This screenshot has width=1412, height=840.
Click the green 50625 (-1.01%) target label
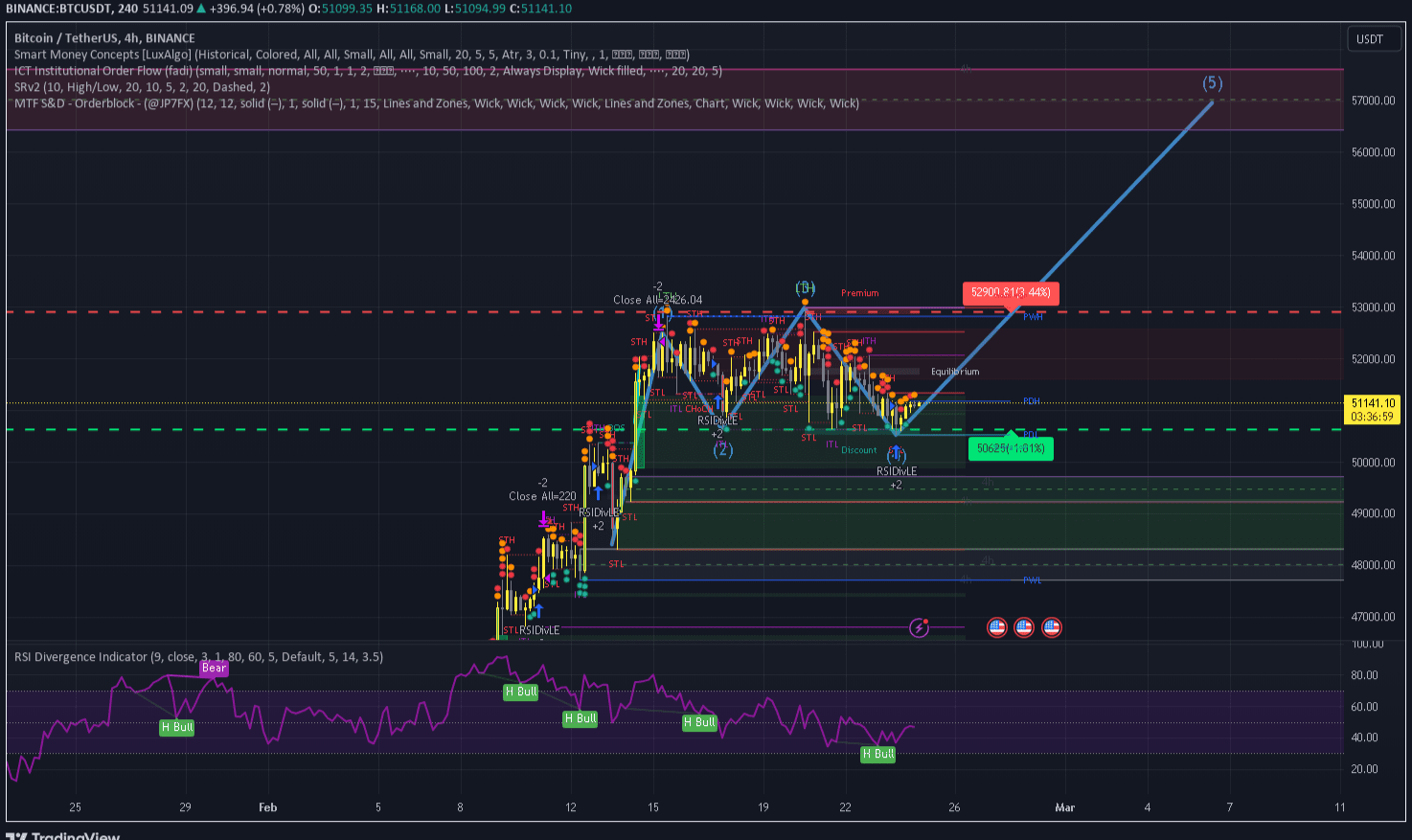[1010, 448]
